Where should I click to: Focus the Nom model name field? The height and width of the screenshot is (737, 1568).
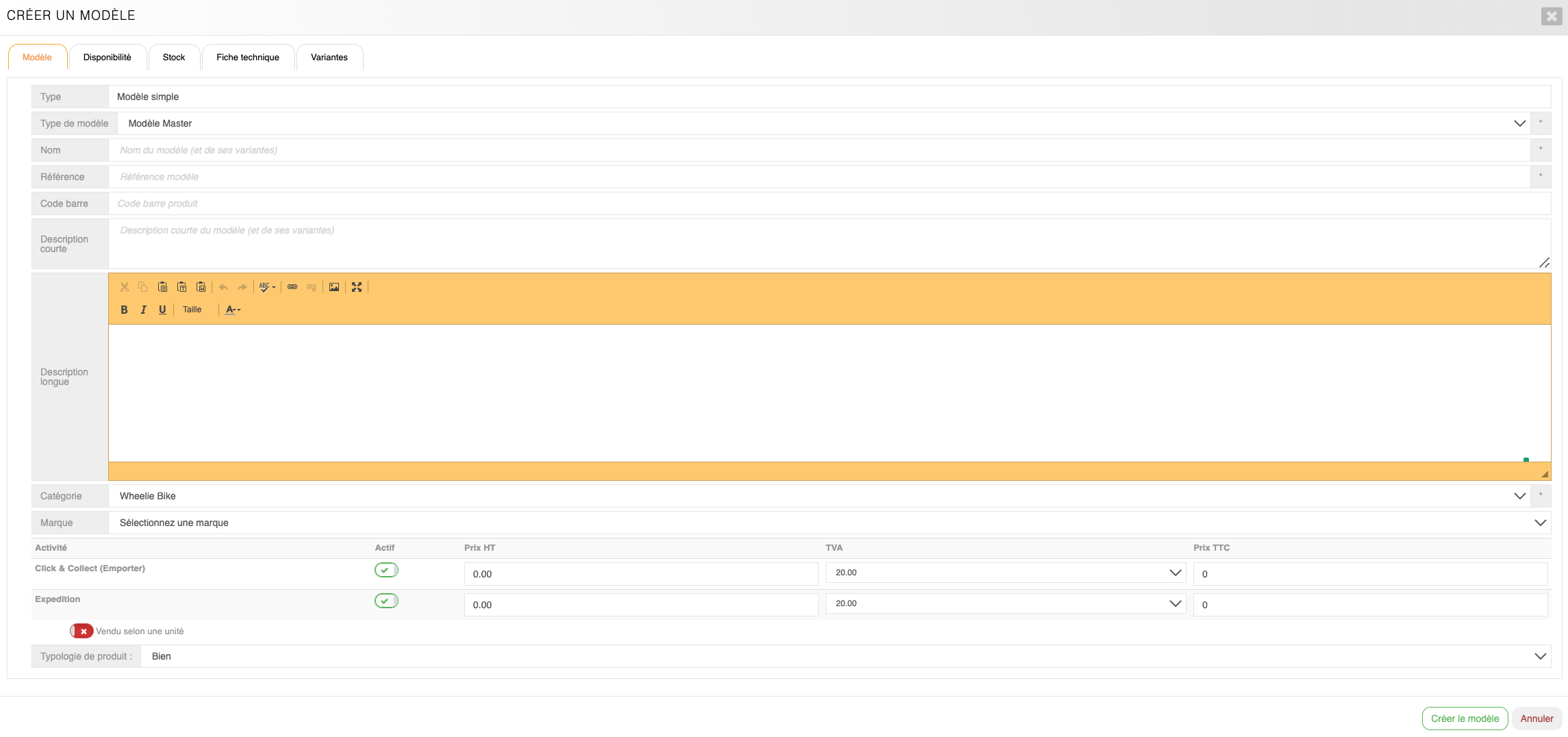coord(818,150)
